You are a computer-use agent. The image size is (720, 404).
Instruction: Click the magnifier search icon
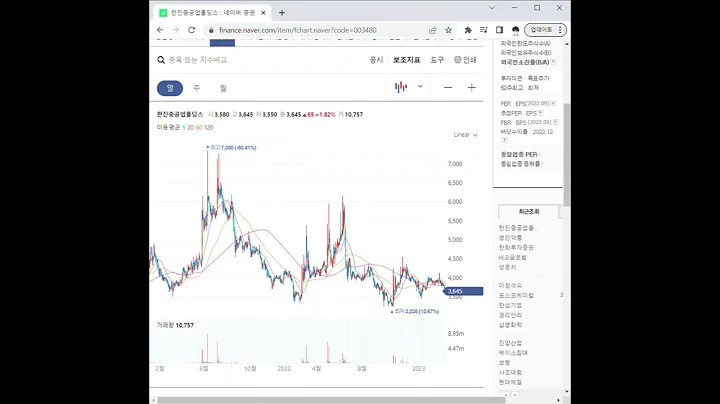(161, 60)
